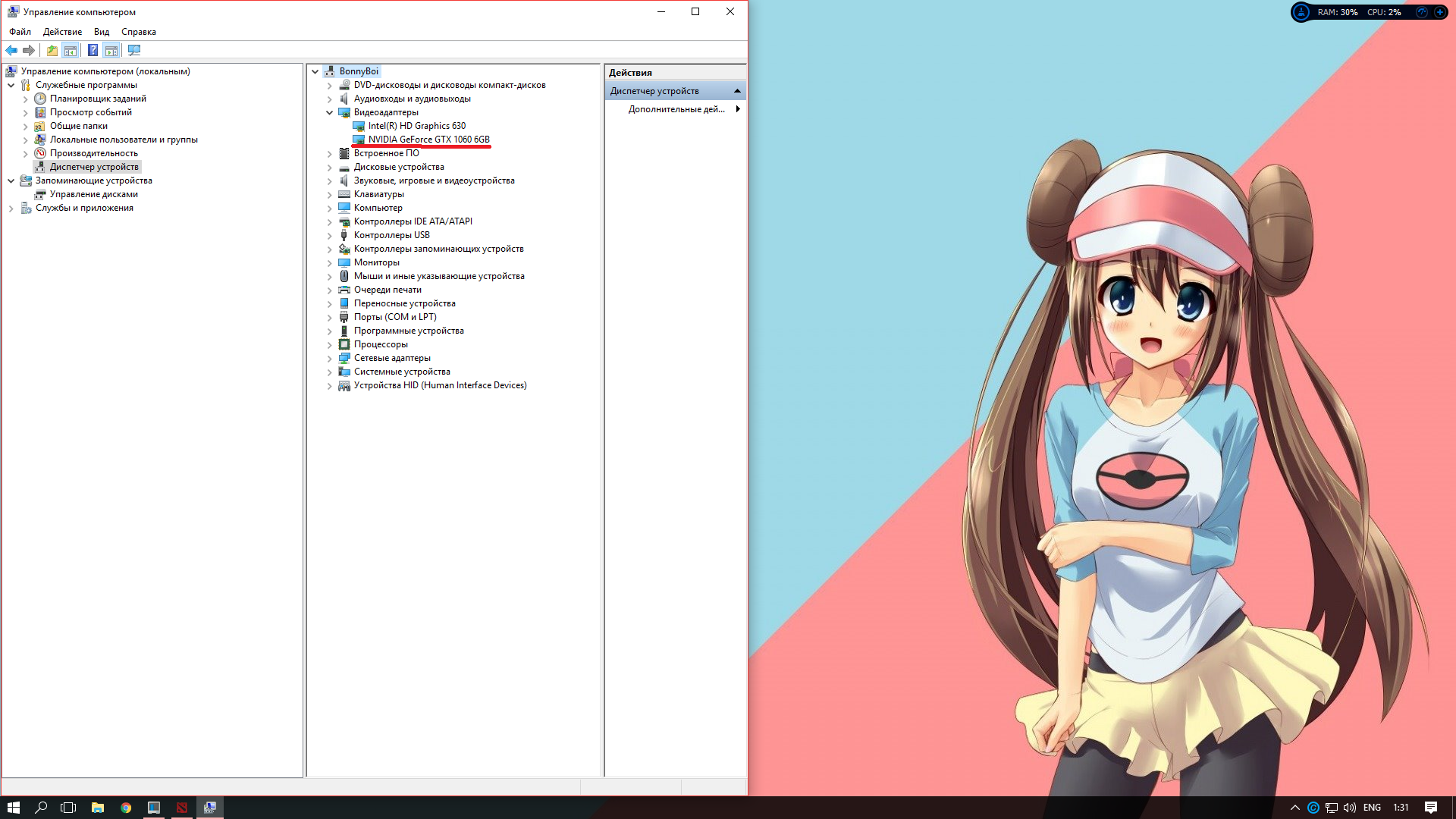The image size is (1456, 819).
Task: Expand Просмотр событий arrow
Action: 26,112
